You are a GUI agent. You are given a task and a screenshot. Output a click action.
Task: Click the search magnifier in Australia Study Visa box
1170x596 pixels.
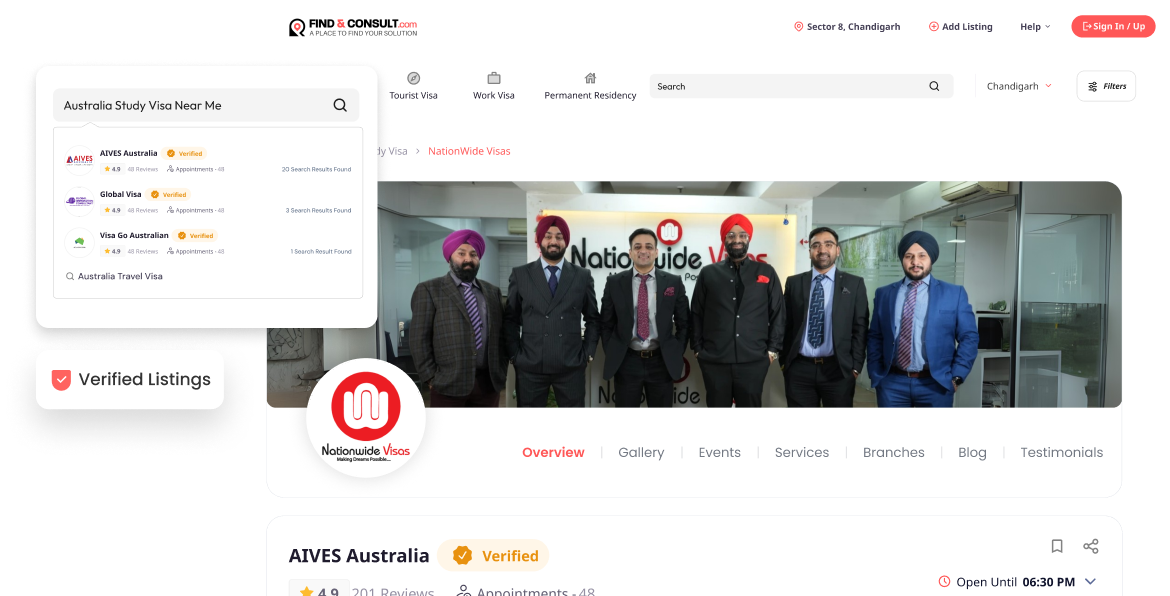click(340, 105)
